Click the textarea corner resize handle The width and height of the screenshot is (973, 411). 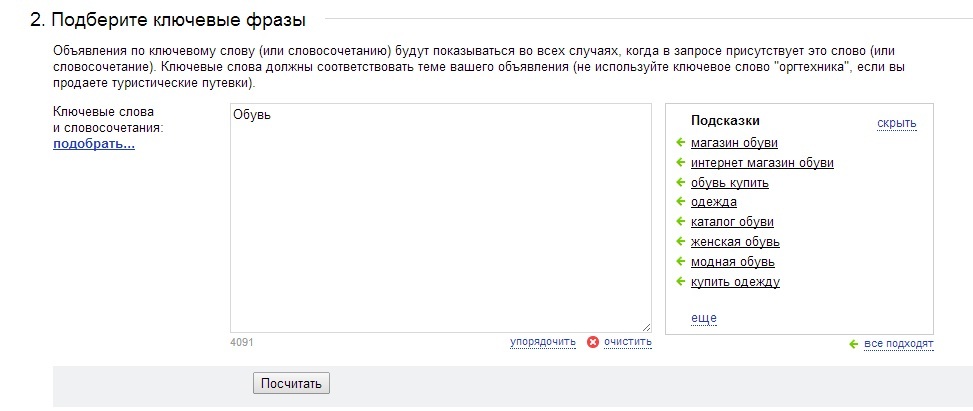coord(647,327)
